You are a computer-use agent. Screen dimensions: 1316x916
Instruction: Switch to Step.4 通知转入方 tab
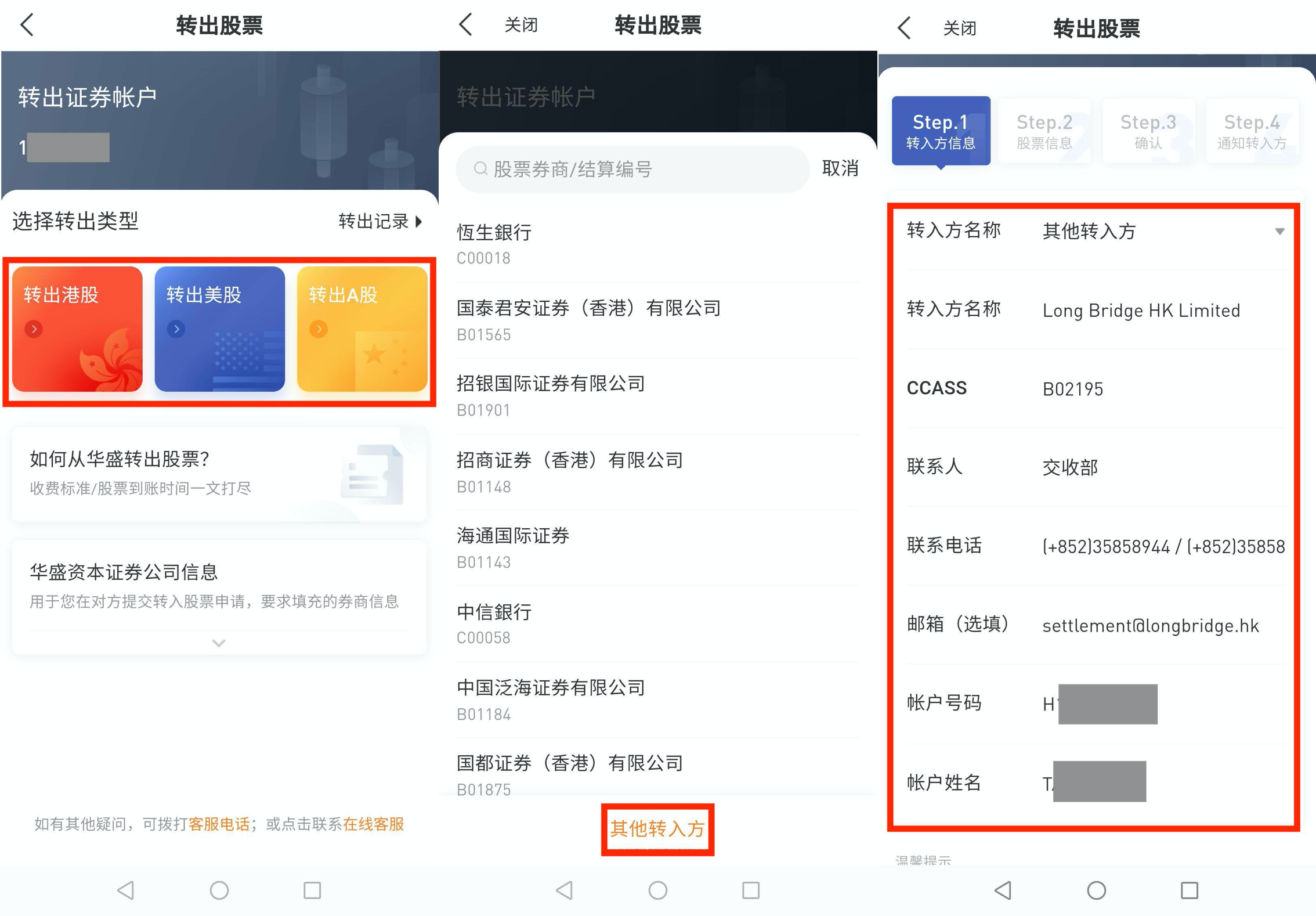[x=1252, y=131]
